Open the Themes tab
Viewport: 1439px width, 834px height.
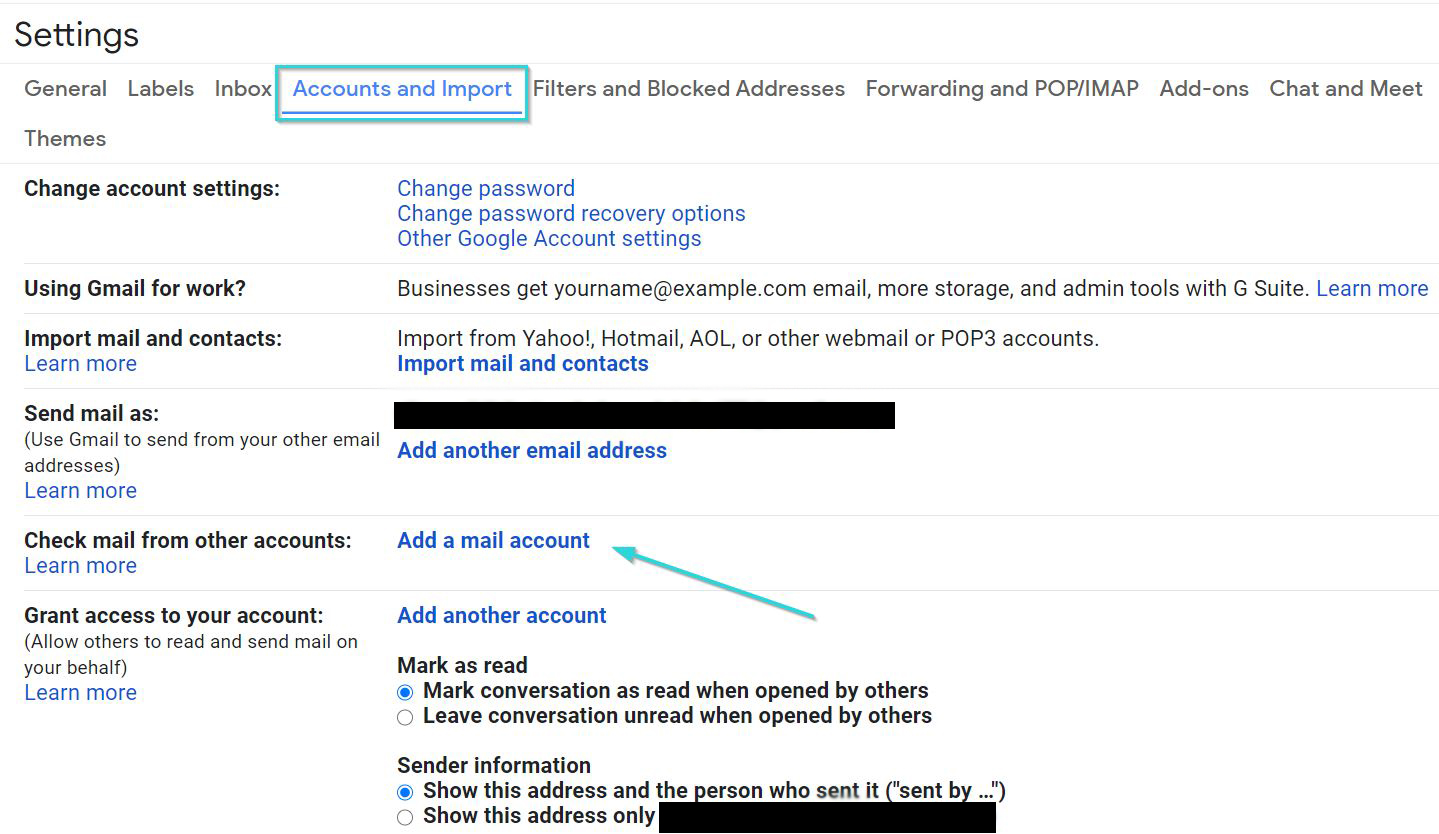point(65,138)
